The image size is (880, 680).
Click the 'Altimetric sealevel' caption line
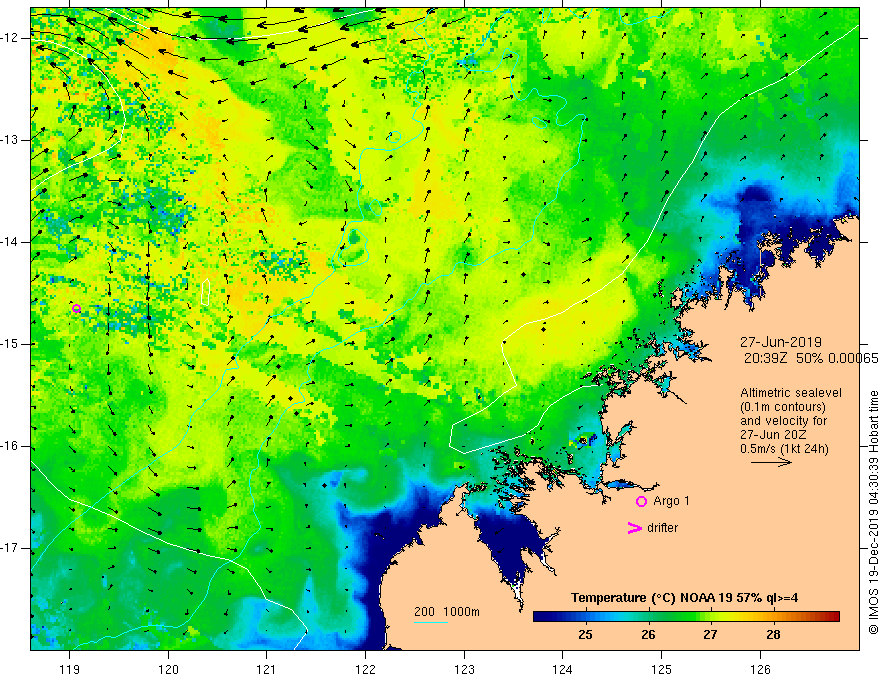(791, 393)
